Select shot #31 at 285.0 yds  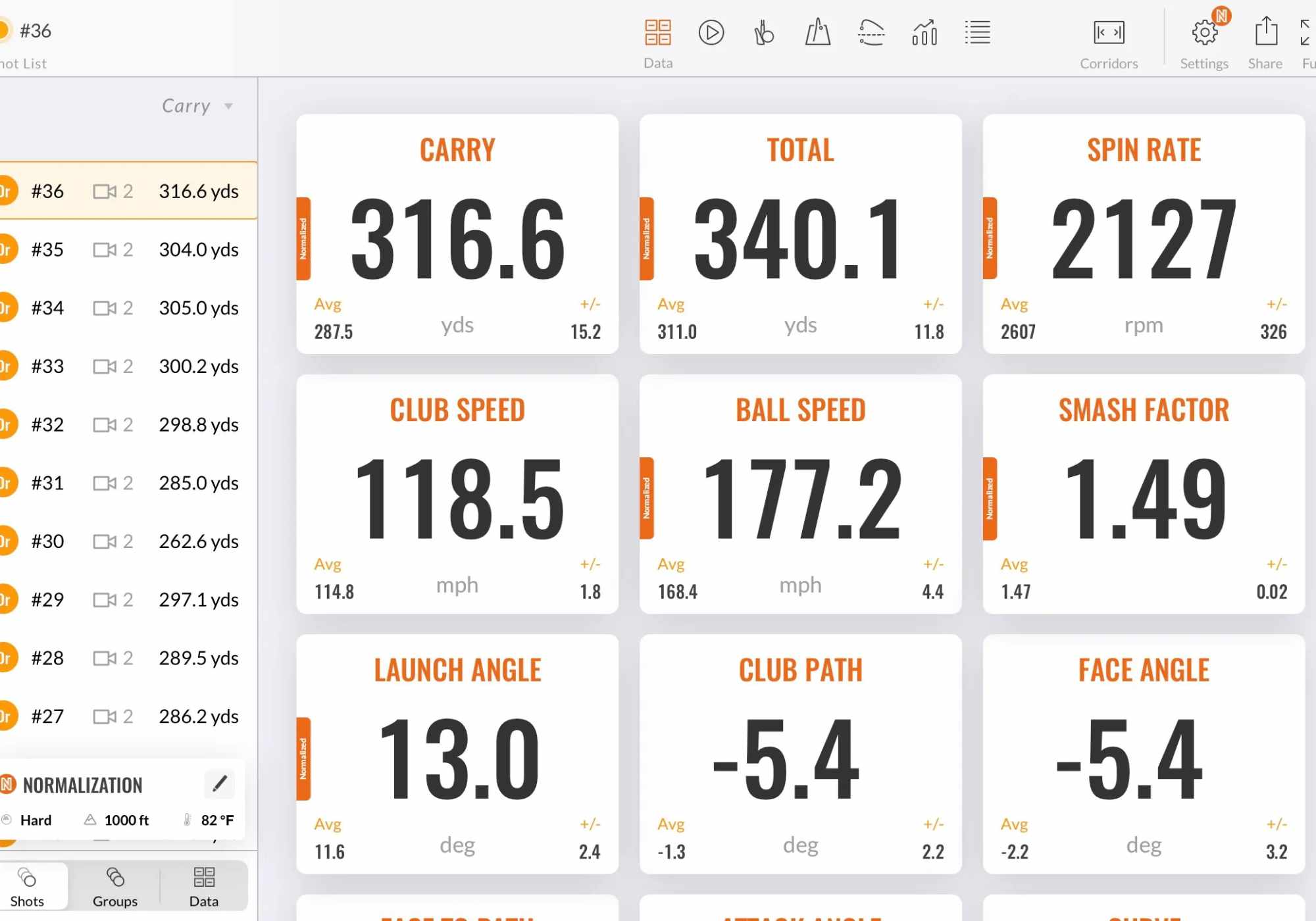pos(128,483)
